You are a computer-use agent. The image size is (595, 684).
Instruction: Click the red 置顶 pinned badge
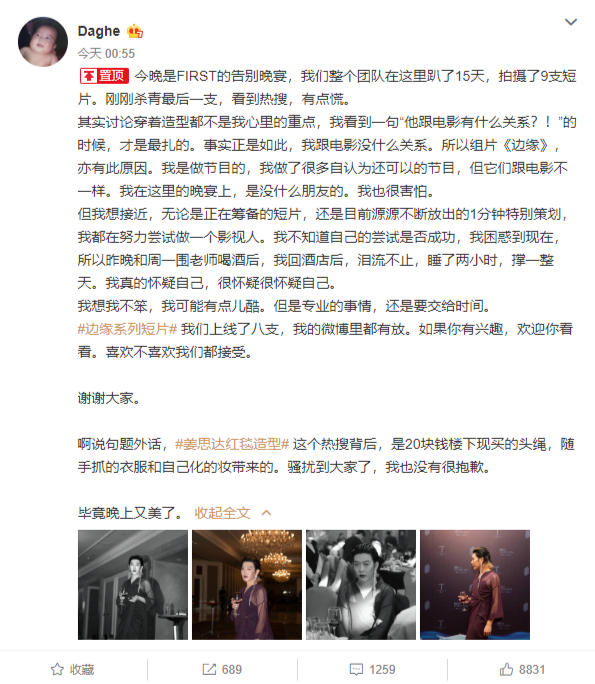(104, 76)
